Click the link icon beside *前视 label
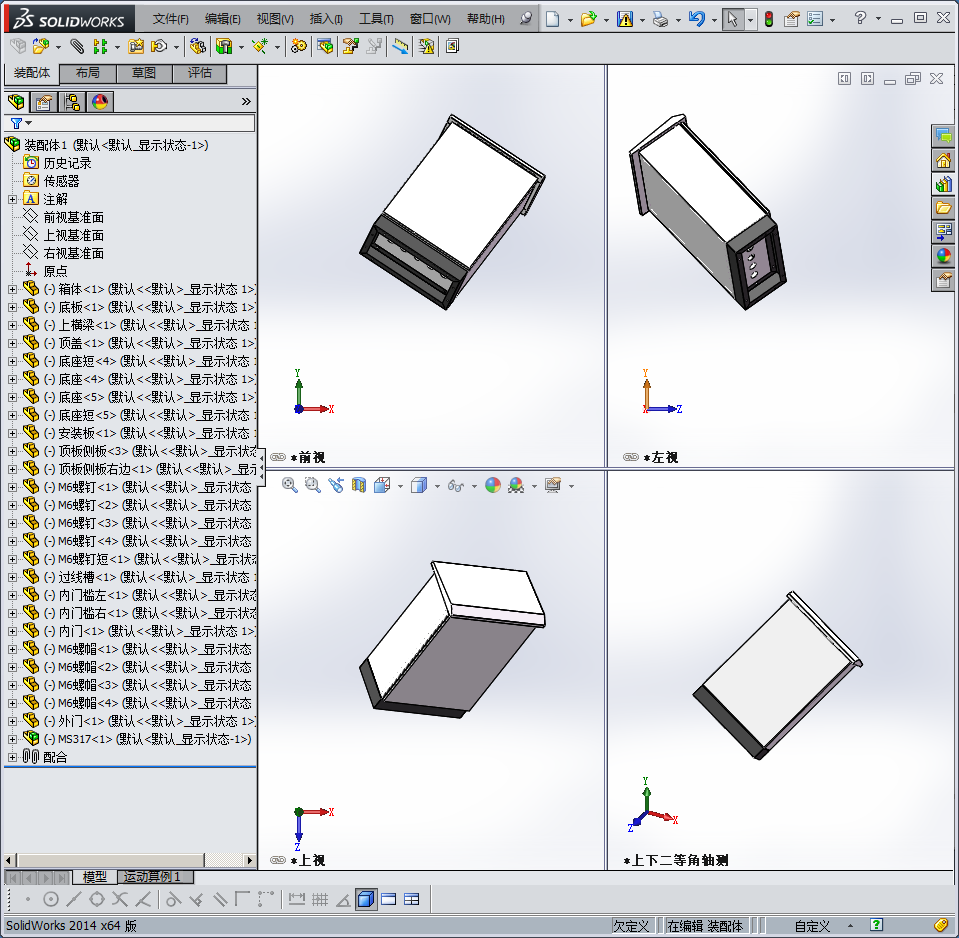 click(x=278, y=457)
